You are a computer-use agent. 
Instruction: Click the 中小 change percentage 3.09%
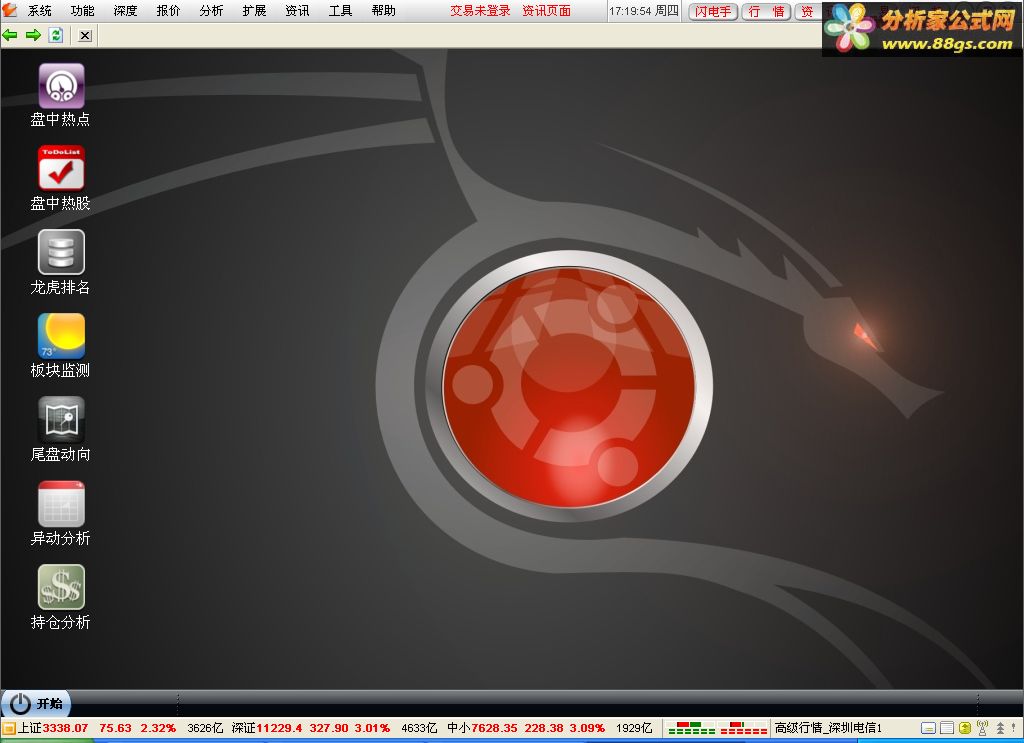pyautogui.click(x=587, y=728)
